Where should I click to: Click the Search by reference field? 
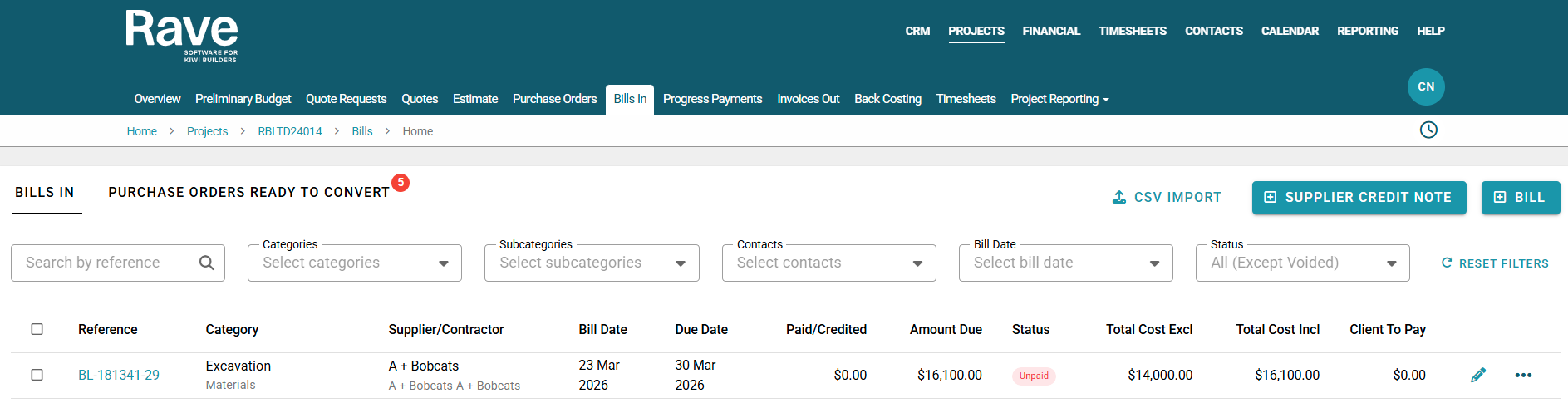[108, 263]
